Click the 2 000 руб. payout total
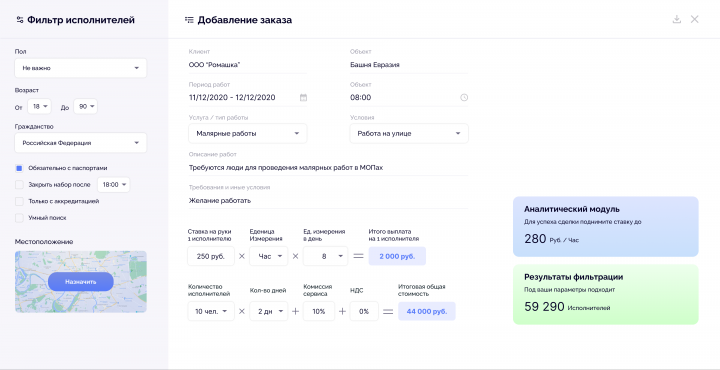This screenshot has height=370, width=720. (x=397, y=256)
